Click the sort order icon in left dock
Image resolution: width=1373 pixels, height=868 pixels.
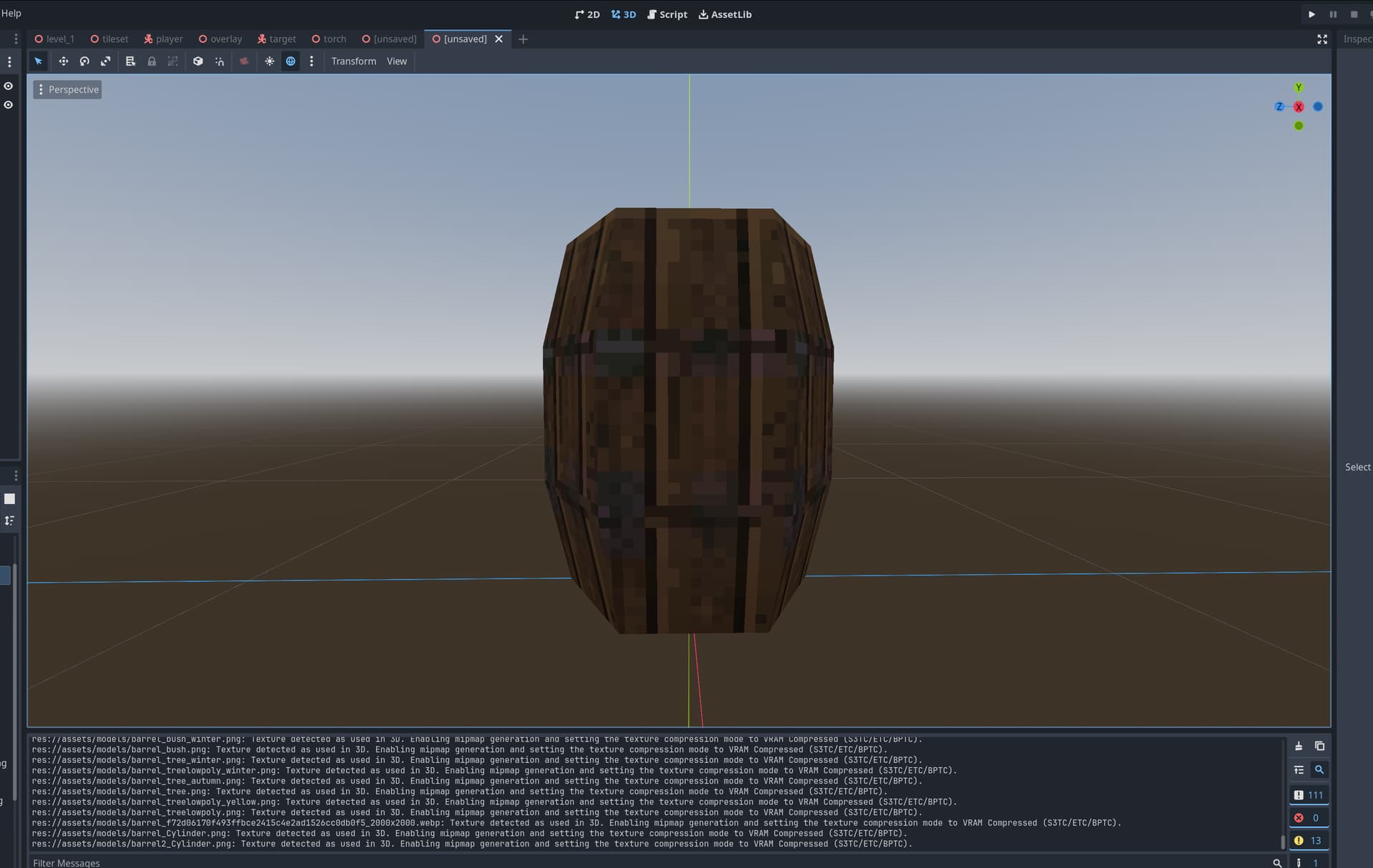[x=9, y=521]
